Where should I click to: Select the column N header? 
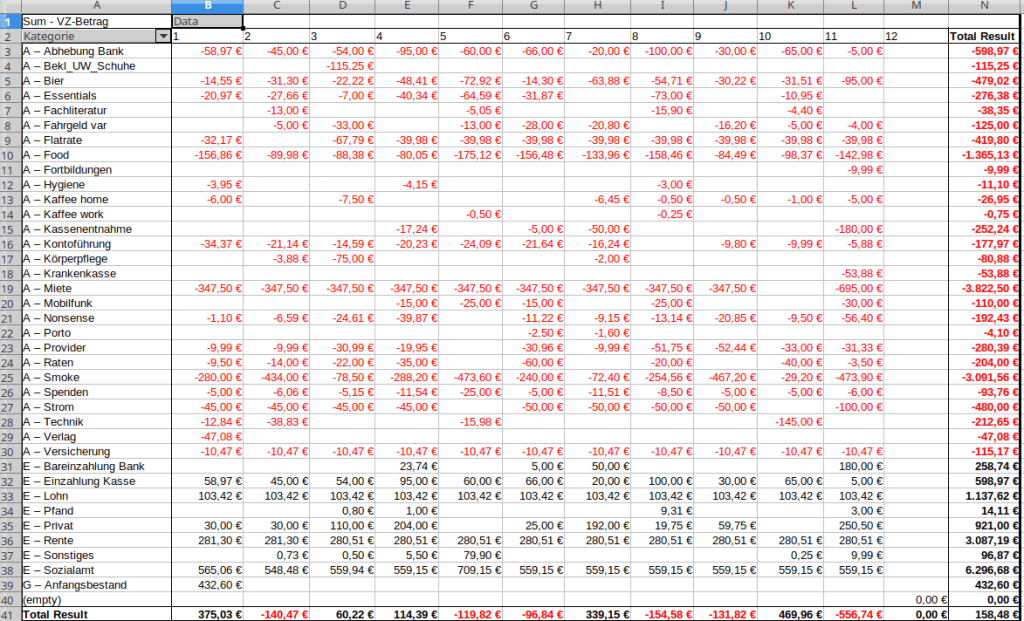(x=985, y=6)
